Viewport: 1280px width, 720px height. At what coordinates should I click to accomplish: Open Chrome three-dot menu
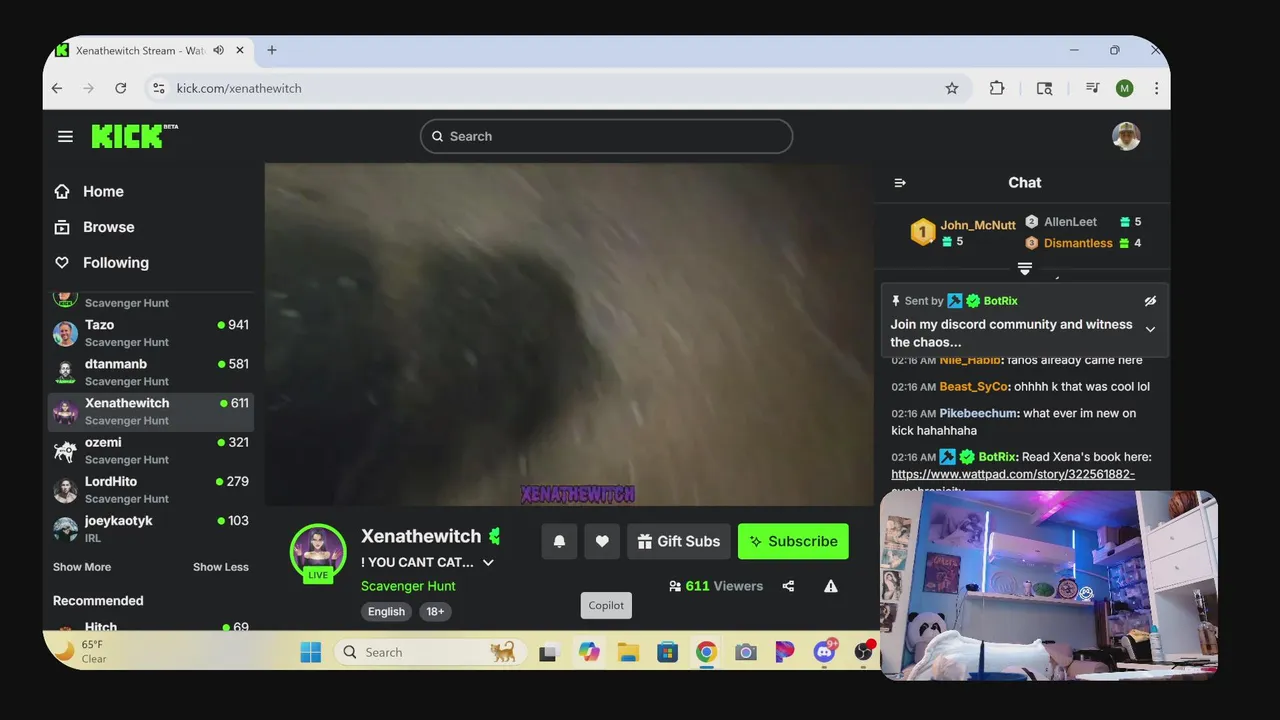coord(1156,88)
